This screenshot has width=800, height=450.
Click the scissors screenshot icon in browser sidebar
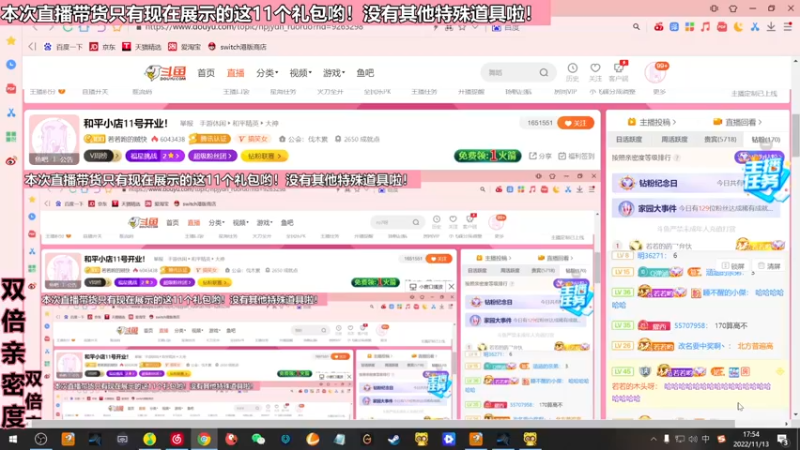[11, 113]
